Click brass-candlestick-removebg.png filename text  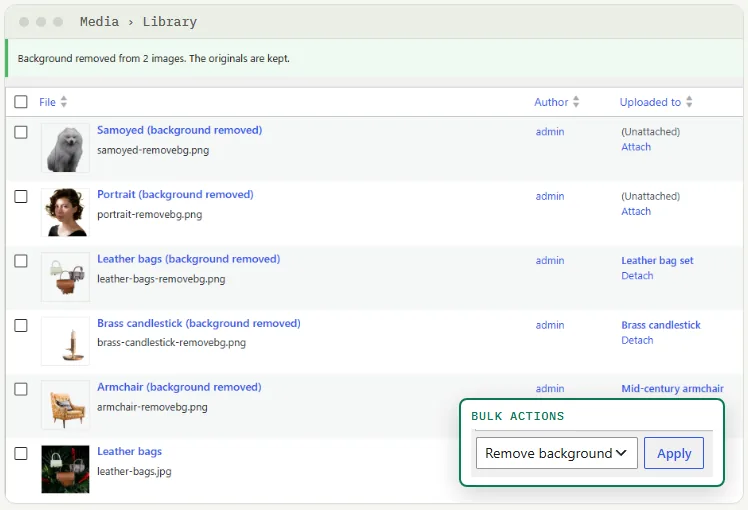(x=171, y=343)
